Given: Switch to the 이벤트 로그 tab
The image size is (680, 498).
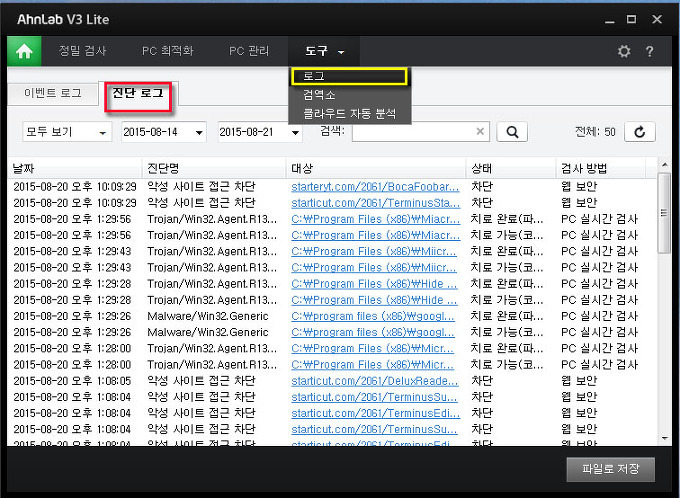Looking at the screenshot, I should pyautogui.click(x=53, y=93).
